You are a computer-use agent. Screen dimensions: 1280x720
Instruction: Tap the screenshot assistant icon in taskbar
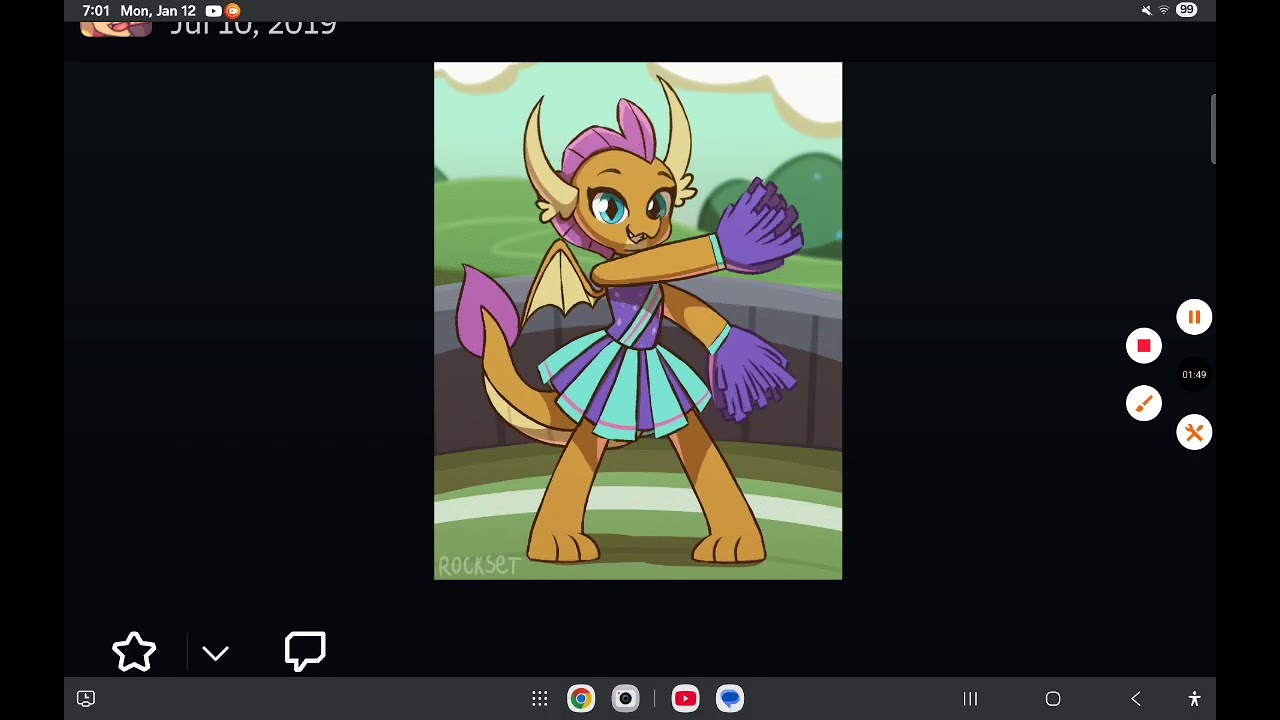(x=86, y=699)
